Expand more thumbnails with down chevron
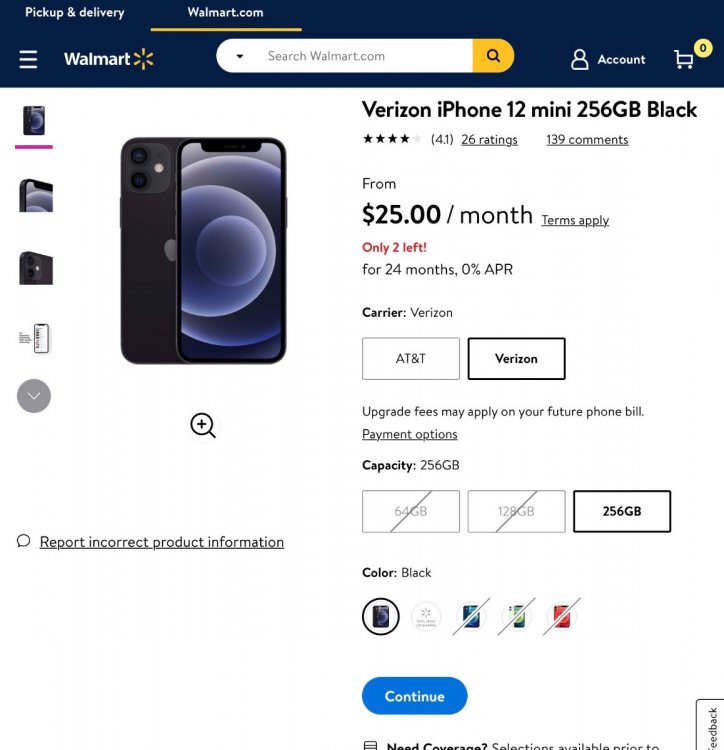The width and height of the screenshot is (724, 750). tap(34, 396)
